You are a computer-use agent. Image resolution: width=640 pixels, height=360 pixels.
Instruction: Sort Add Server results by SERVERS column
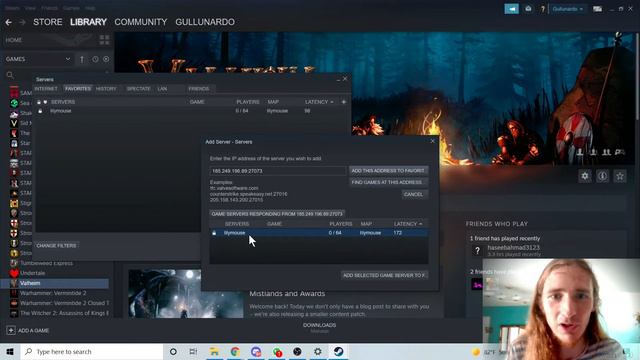pos(237,224)
